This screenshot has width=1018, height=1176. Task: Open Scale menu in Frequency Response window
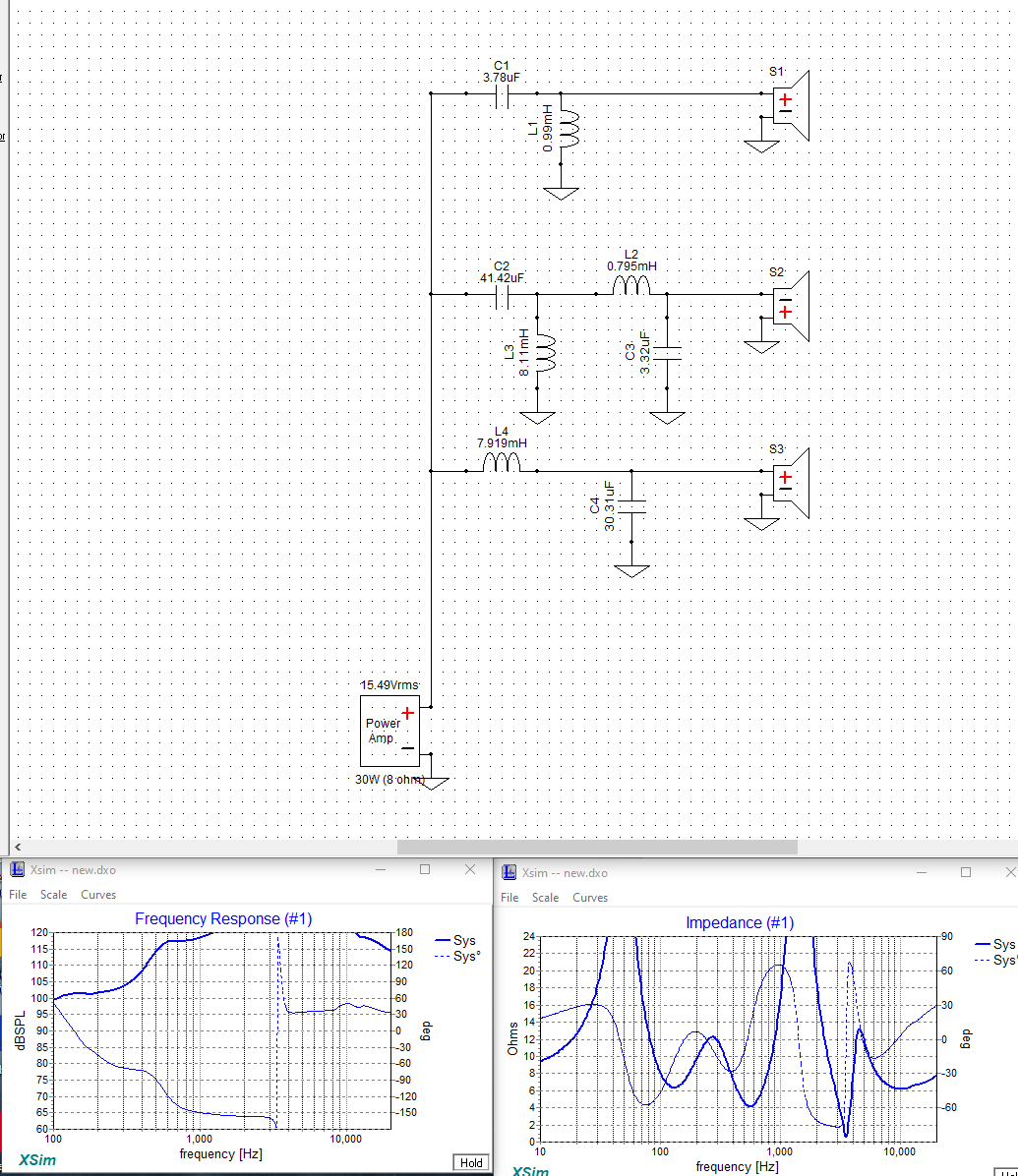click(x=53, y=895)
